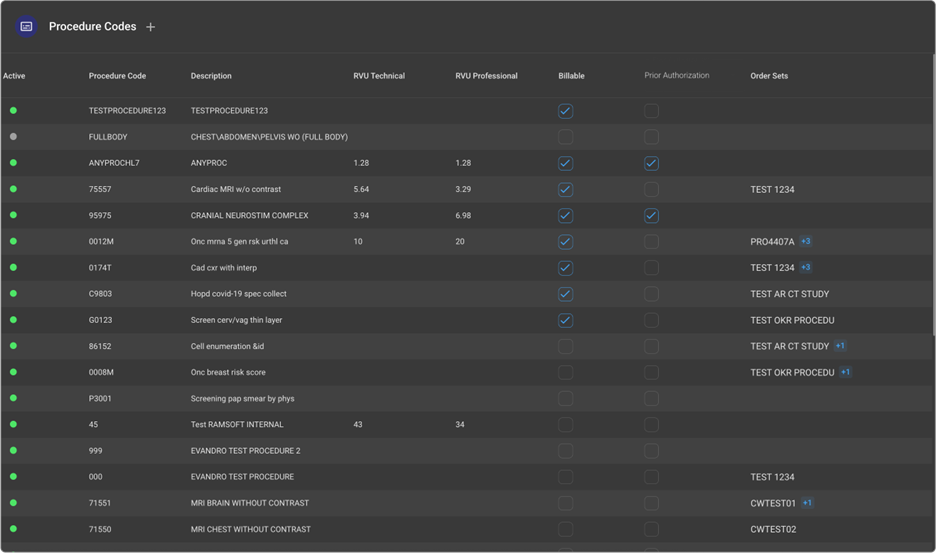Click the green active dot for TESTPROCEDURE123
The height and width of the screenshot is (553, 936).
click(13, 111)
